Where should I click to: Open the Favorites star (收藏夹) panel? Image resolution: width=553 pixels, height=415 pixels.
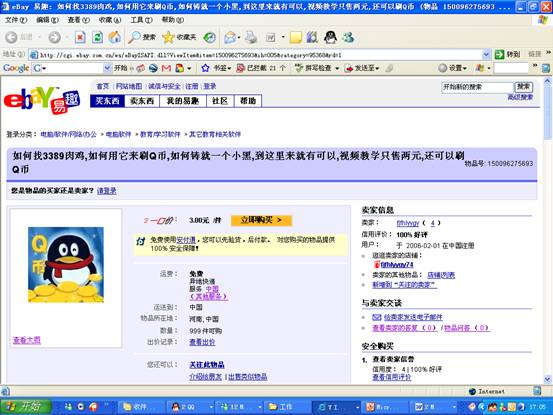coord(179,37)
